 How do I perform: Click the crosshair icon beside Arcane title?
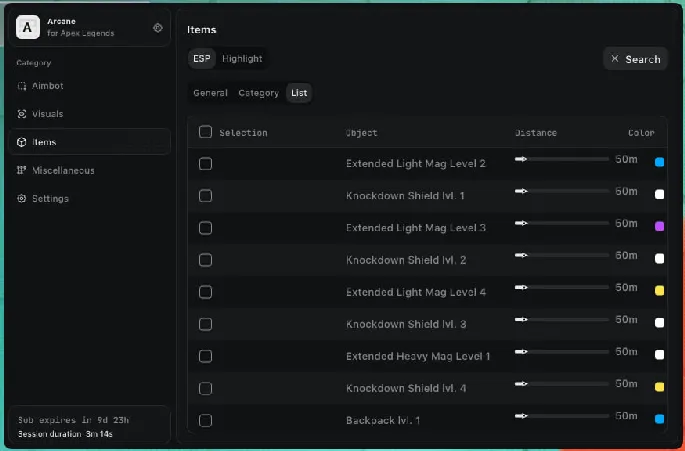click(158, 28)
